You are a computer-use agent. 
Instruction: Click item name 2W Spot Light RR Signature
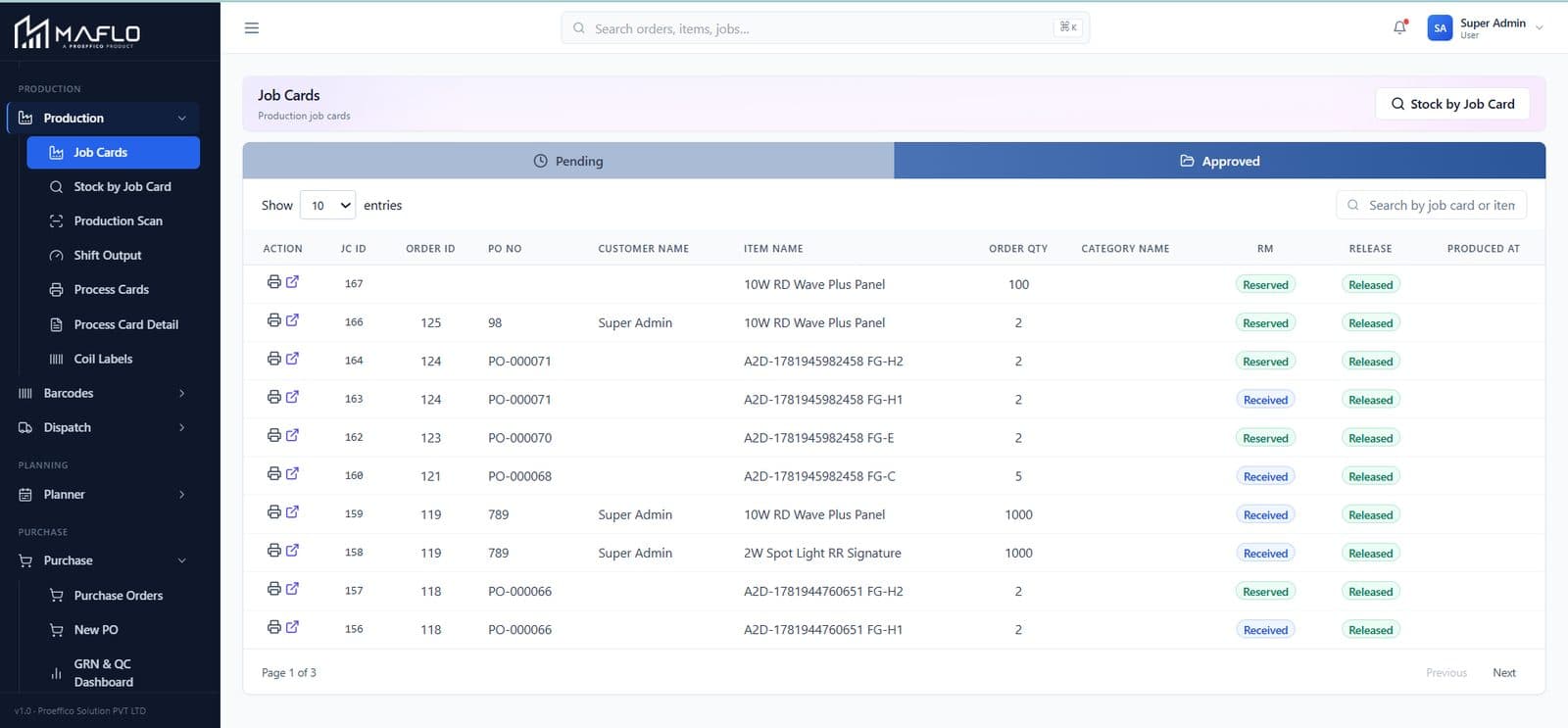pos(822,554)
